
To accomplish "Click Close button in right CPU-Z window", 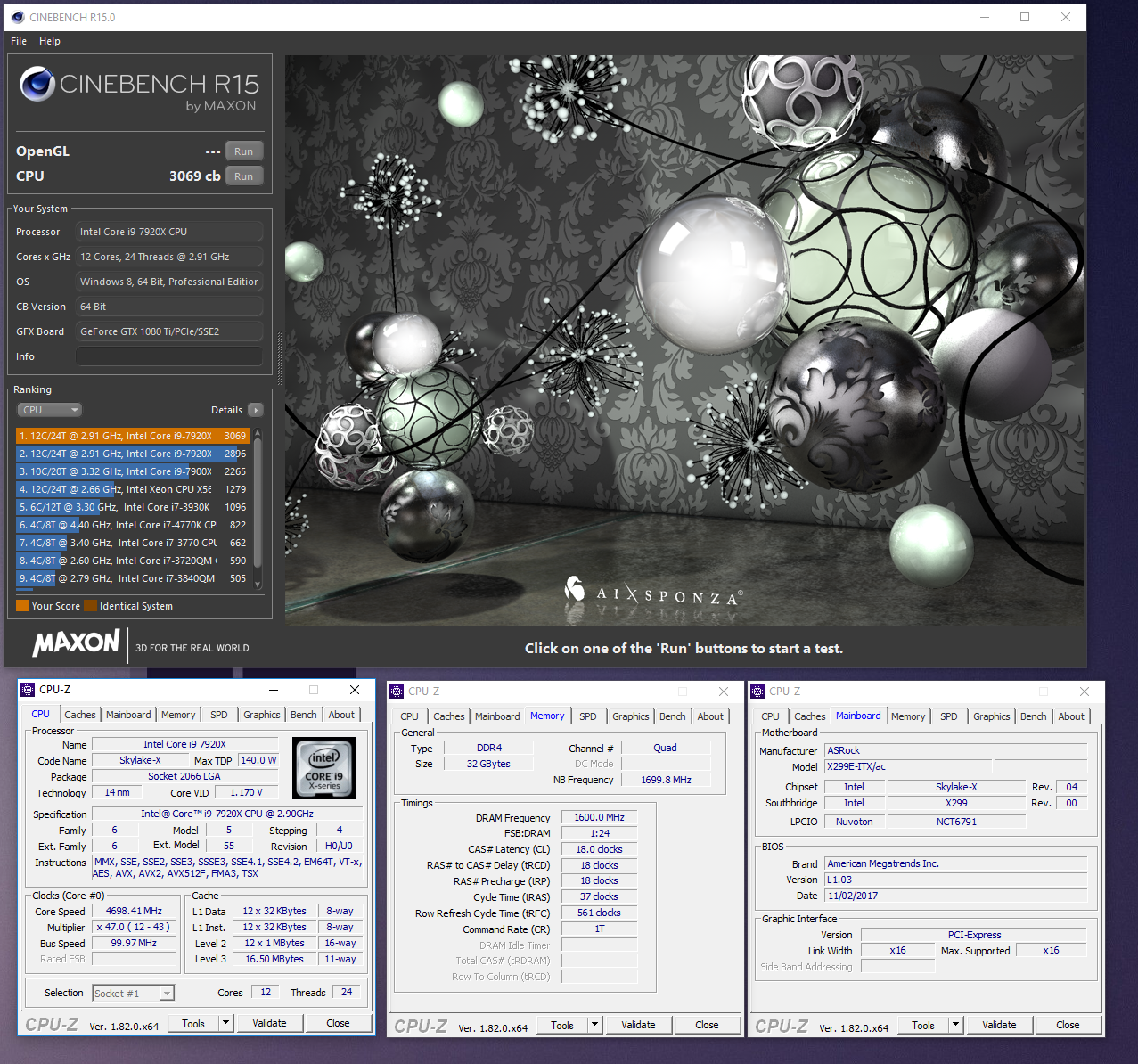I will (1068, 1025).
